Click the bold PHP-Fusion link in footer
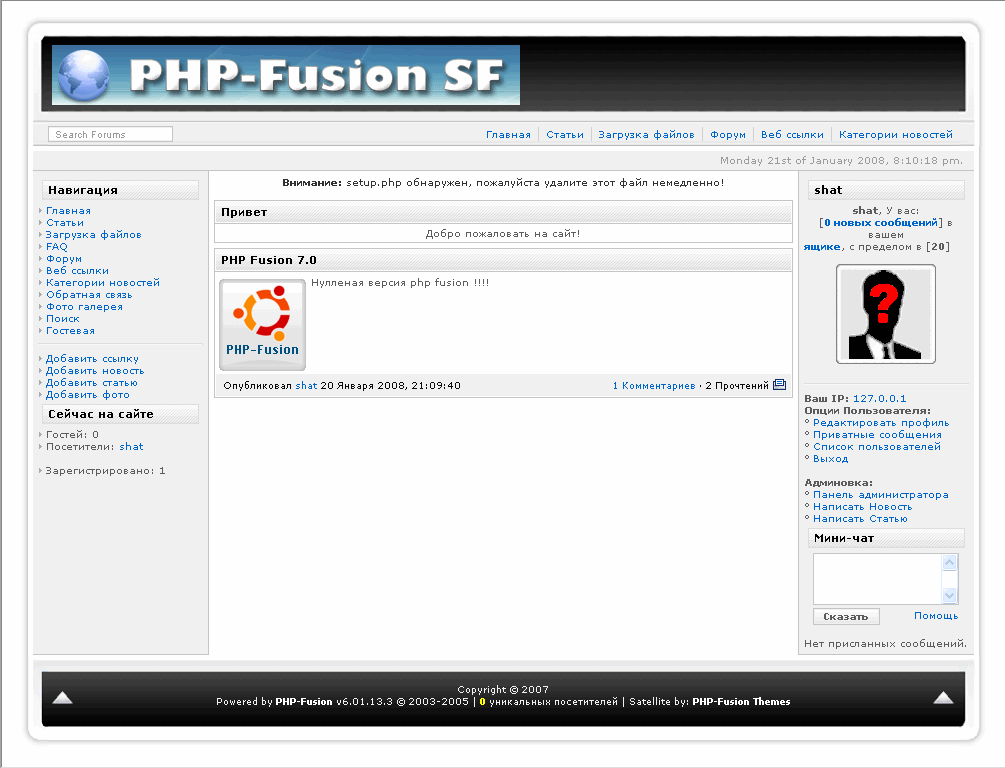The height and width of the screenshot is (768, 1005). (304, 702)
